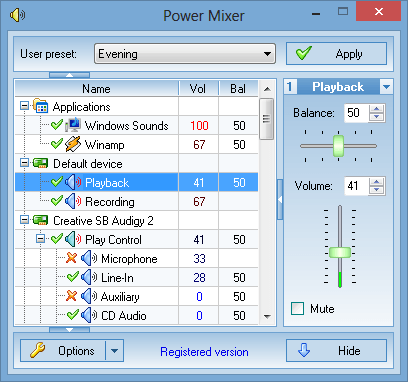Click the Hide button
This screenshot has height=382, width=408.
coord(336,351)
